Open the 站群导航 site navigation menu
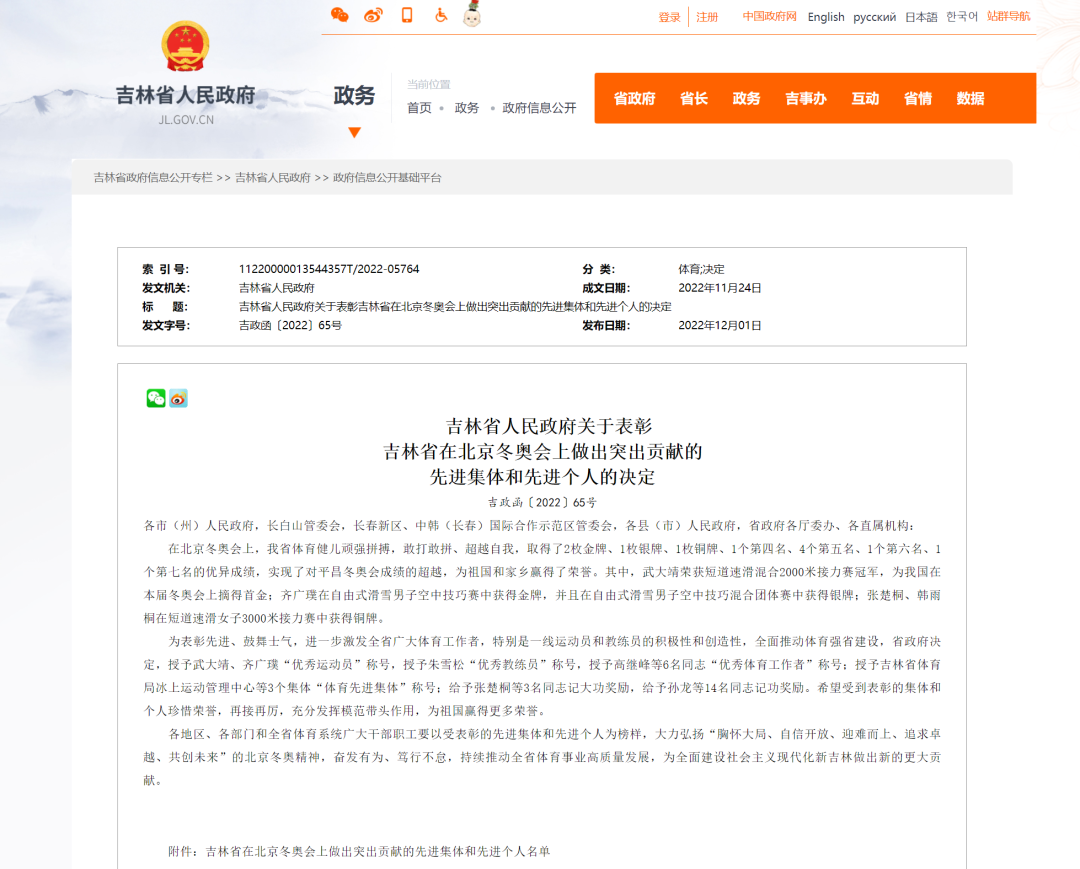The height and width of the screenshot is (869, 1080). (x=1008, y=16)
